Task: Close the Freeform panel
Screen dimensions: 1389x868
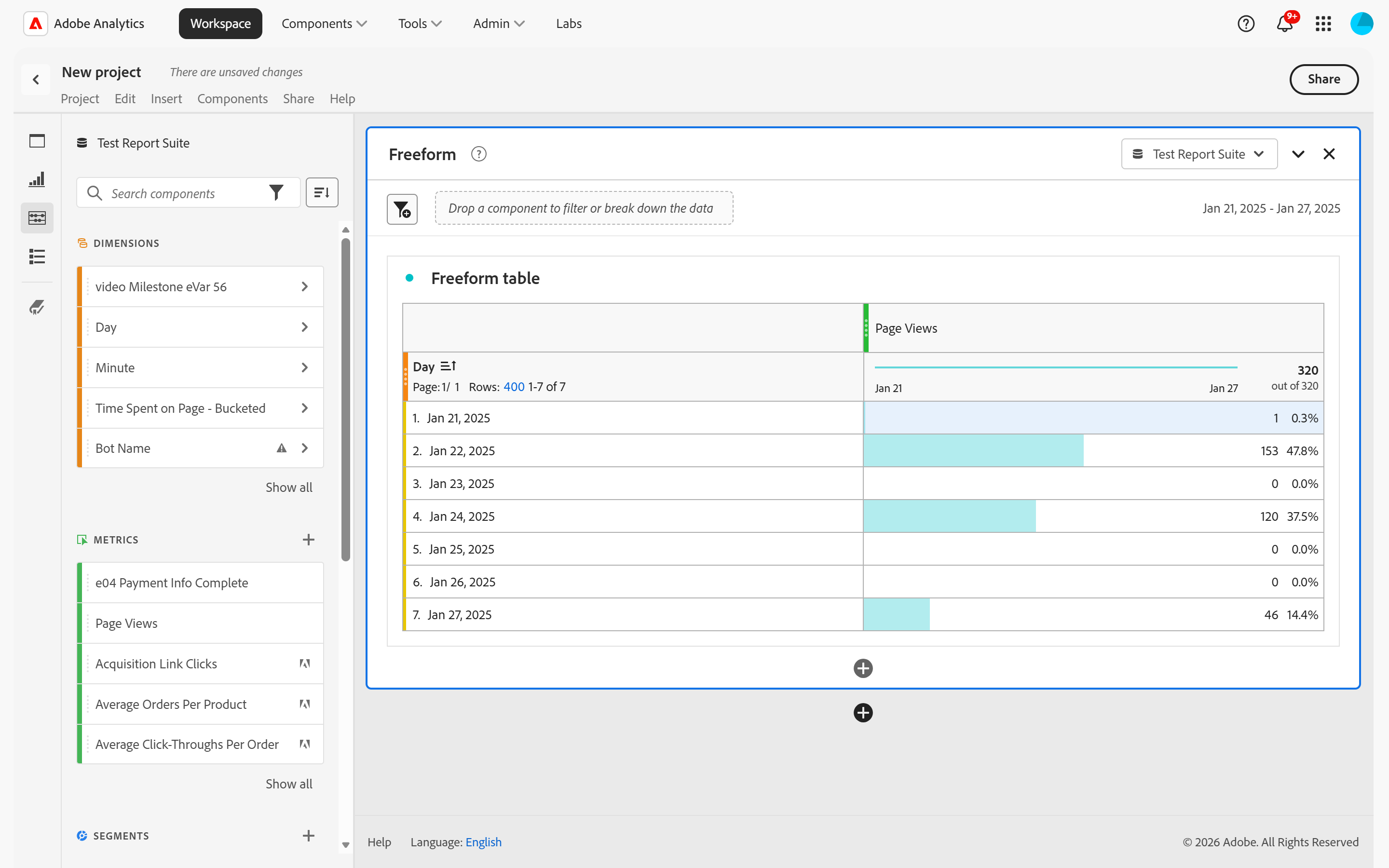Action: pos(1329,154)
